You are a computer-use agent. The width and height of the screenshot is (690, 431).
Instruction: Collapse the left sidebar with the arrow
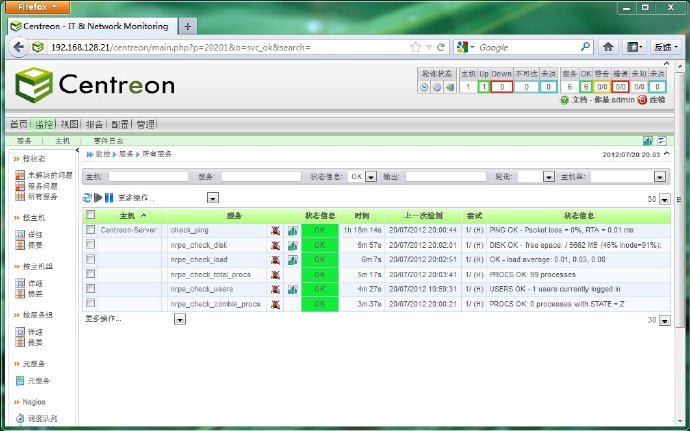pyautogui.click(x=77, y=151)
